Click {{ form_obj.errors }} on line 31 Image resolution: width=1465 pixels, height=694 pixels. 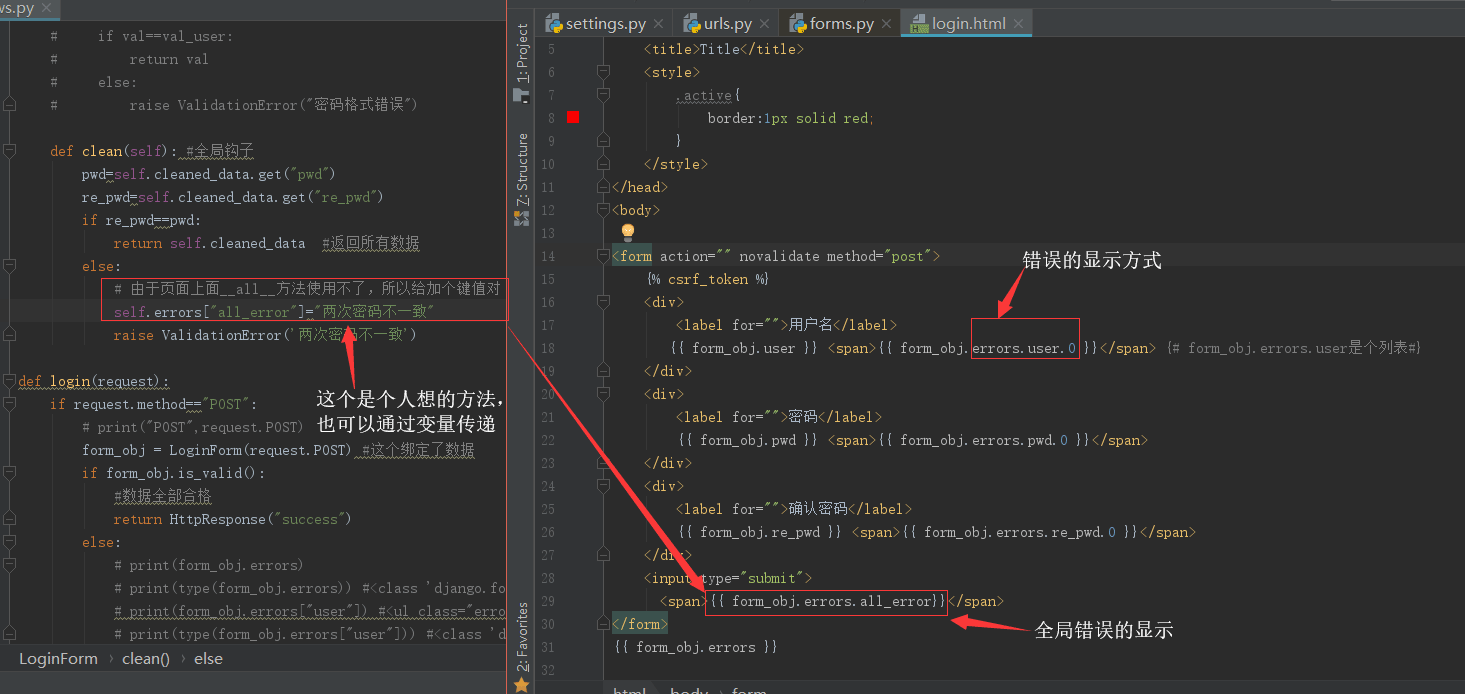coord(696,647)
